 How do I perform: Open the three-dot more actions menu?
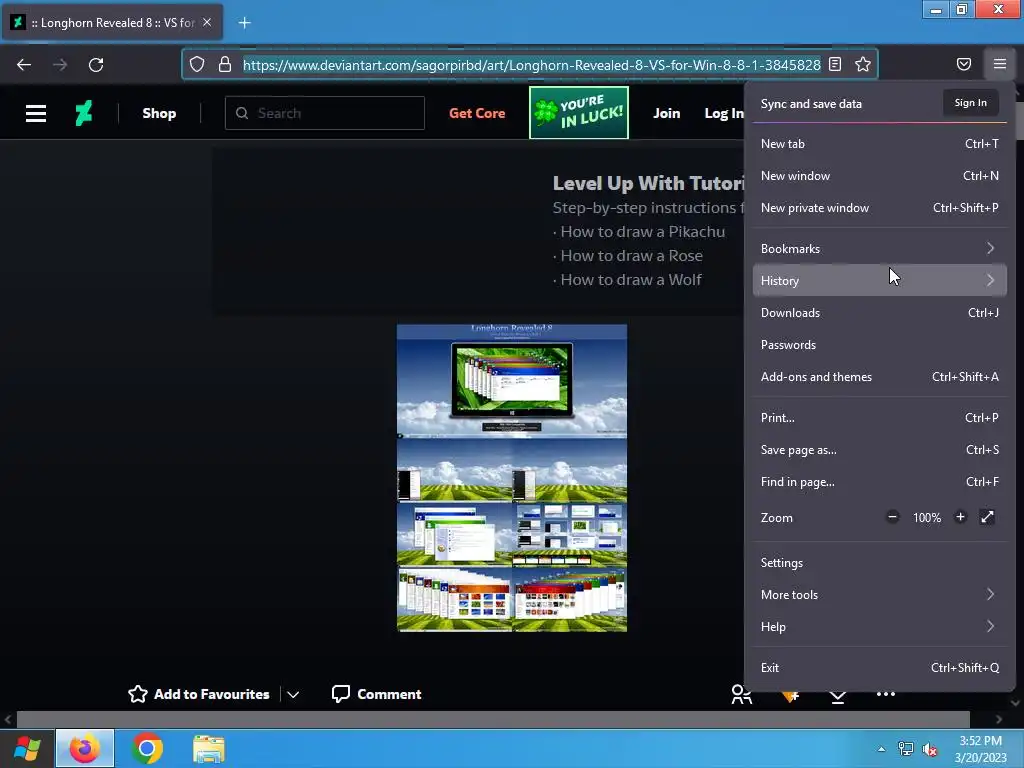coord(886,694)
